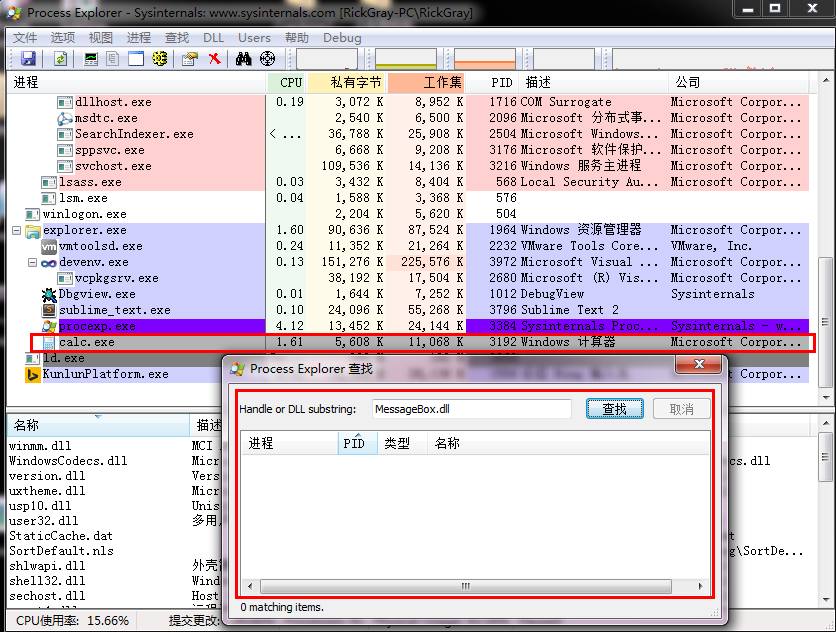Collapse the devenv.exe subtree
The width and height of the screenshot is (836, 632).
click(x=33, y=263)
